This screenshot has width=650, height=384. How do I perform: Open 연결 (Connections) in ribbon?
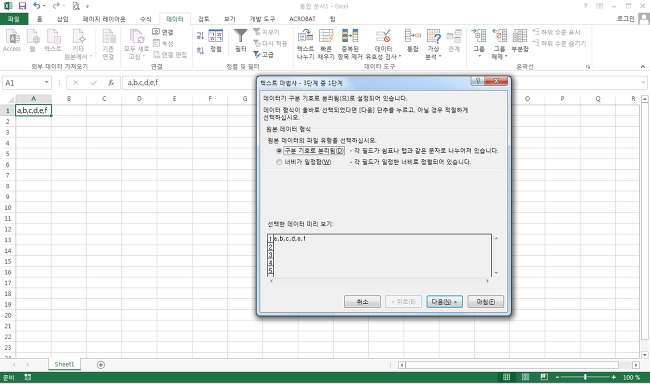pyautogui.click(x=163, y=32)
